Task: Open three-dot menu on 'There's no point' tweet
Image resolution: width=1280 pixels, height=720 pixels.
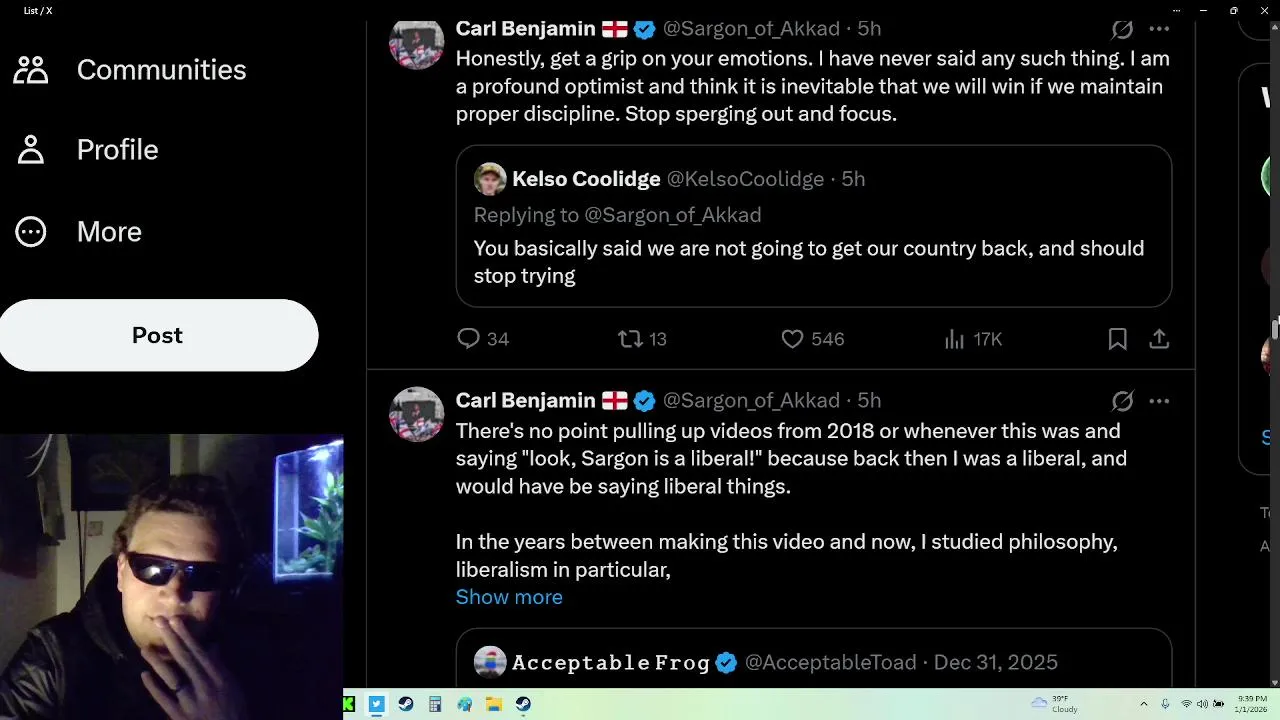Action: click(1159, 401)
